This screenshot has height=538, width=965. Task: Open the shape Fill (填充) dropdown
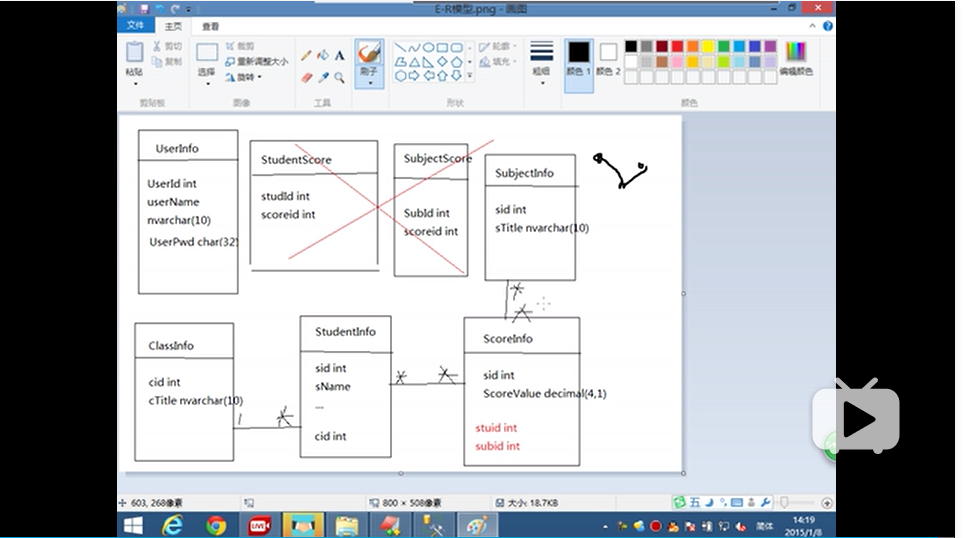[x=498, y=62]
